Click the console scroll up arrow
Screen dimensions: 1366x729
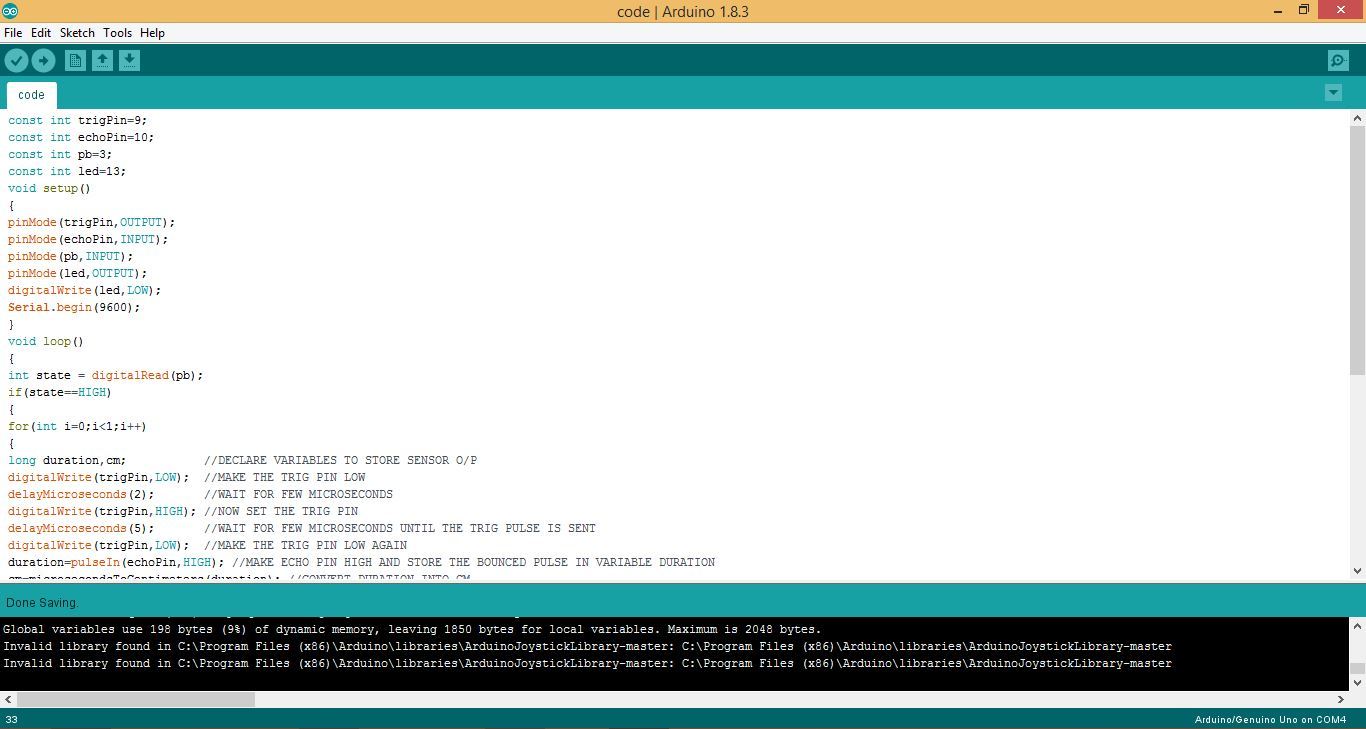coord(1357,626)
